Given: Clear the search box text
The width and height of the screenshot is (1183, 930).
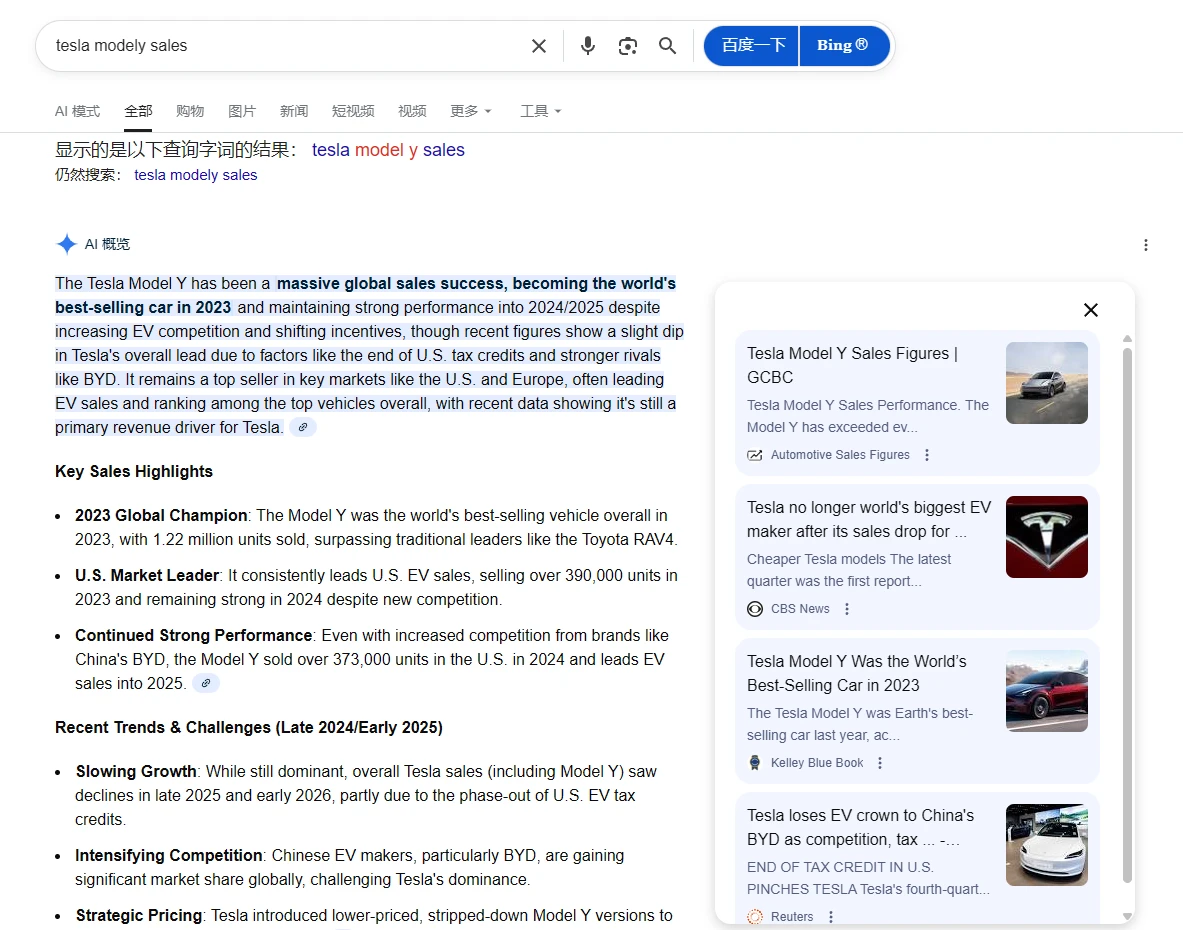Looking at the screenshot, I should point(539,46).
